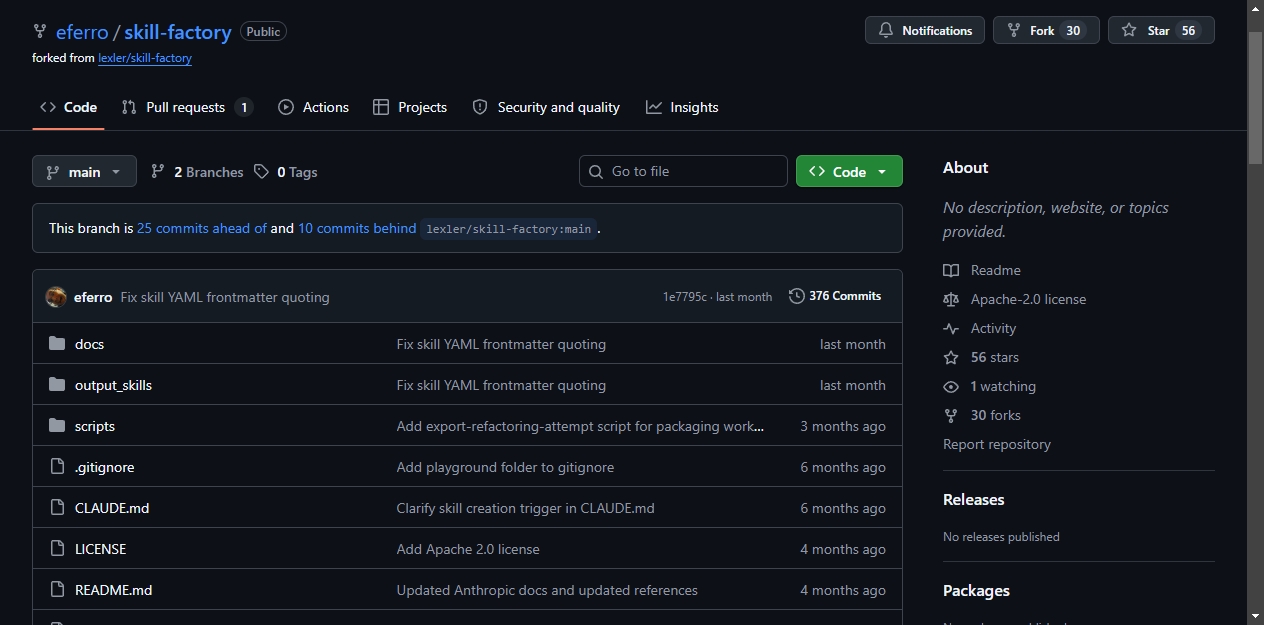1264x625 pixels.
Task: Click the eye icon beside 1 watching
Action: [x=951, y=386]
